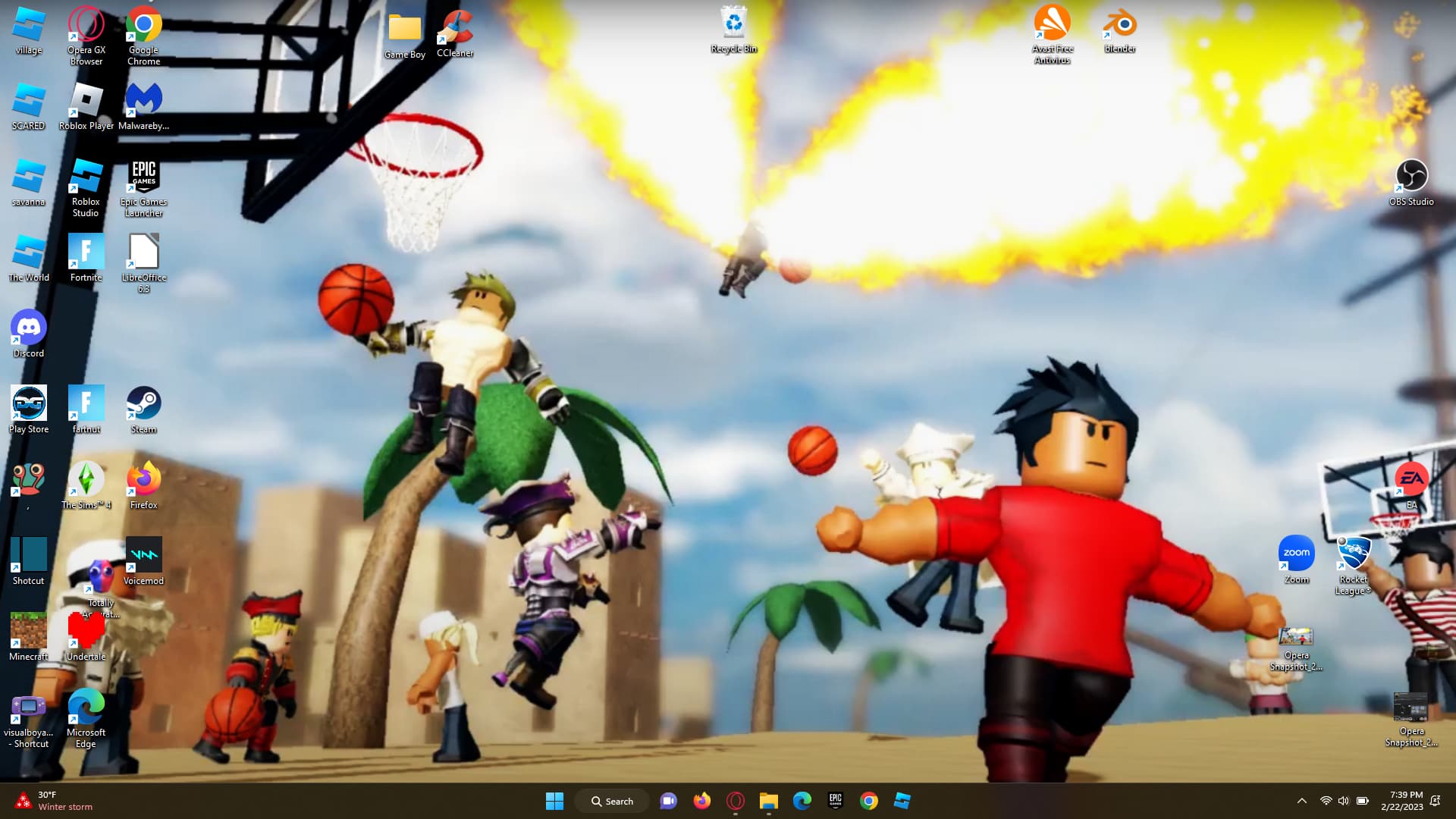The image size is (1456, 819).
Task: Open Undertale heart icon
Action: [86, 638]
